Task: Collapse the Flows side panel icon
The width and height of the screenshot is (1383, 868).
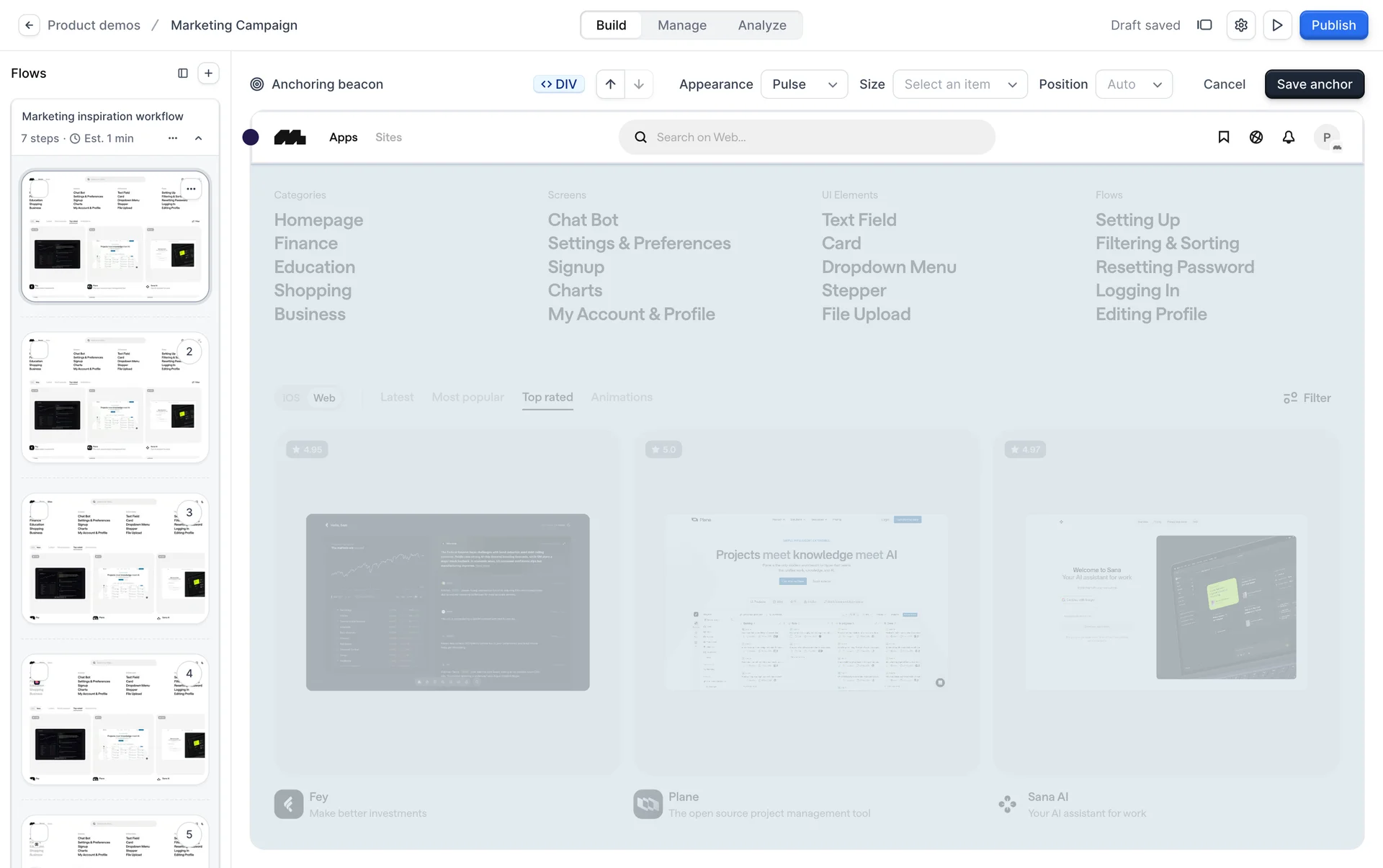Action: tap(183, 73)
